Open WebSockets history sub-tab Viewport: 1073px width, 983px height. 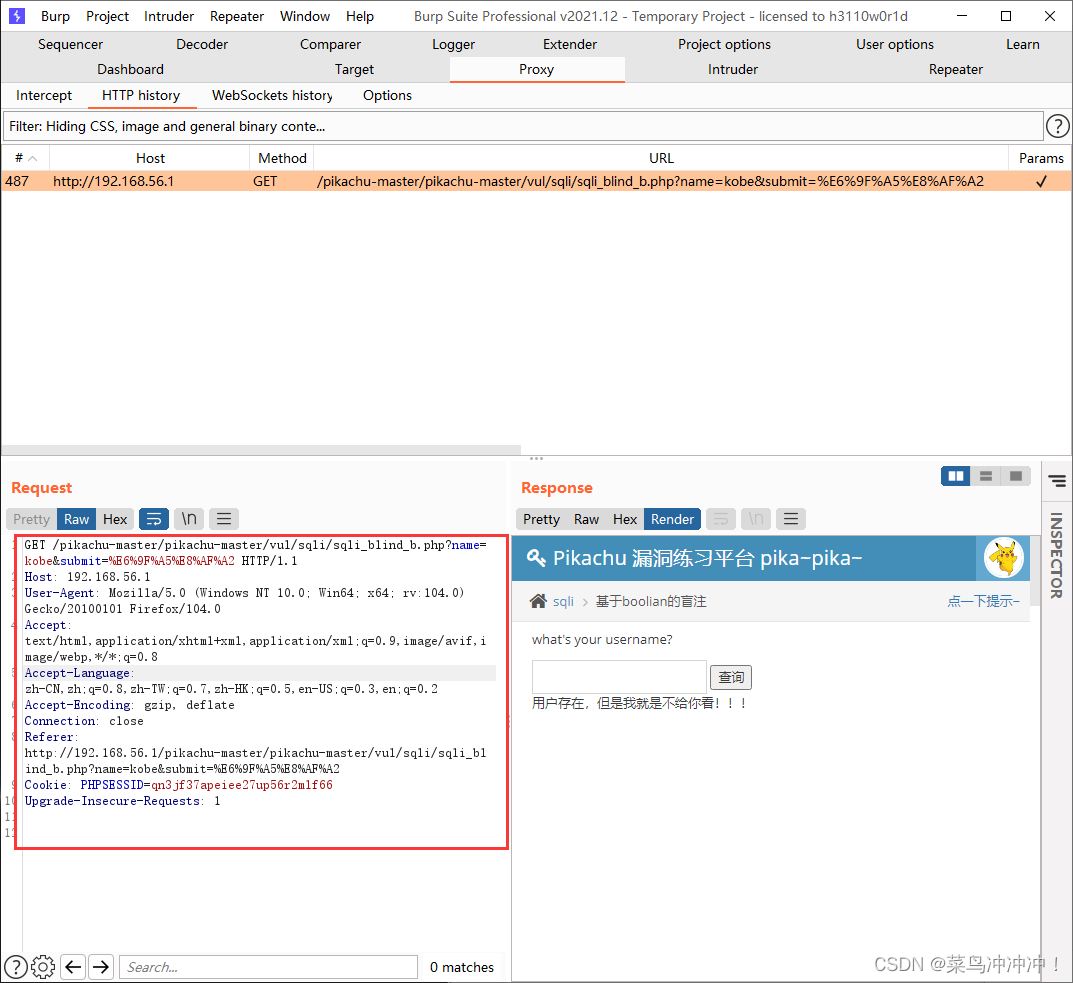pos(272,95)
